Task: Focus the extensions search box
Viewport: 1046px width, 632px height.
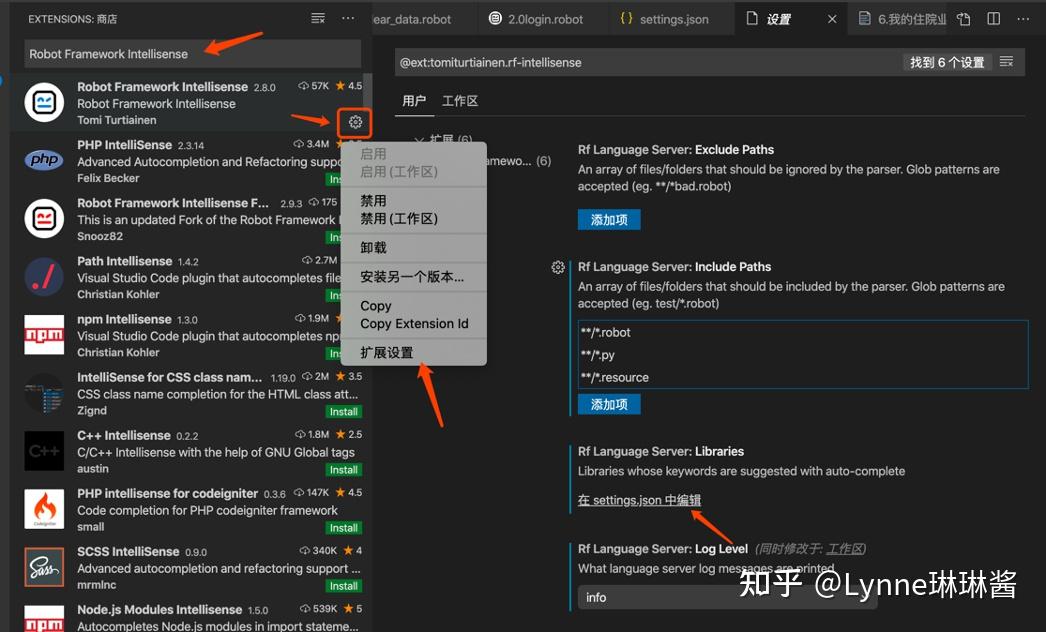Action: pos(193,53)
